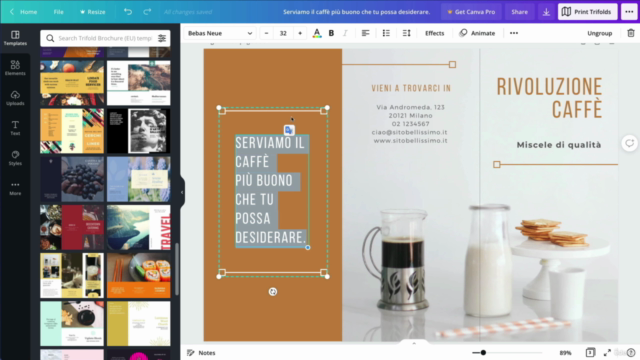This screenshot has width=640, height=360.
Task: Go back to Home
Action: 23,12
